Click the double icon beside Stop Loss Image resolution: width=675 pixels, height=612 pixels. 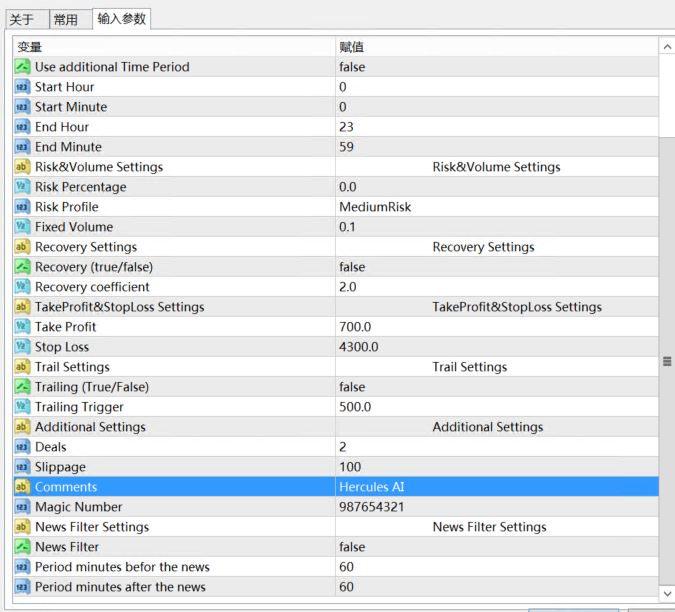[22, 347]
